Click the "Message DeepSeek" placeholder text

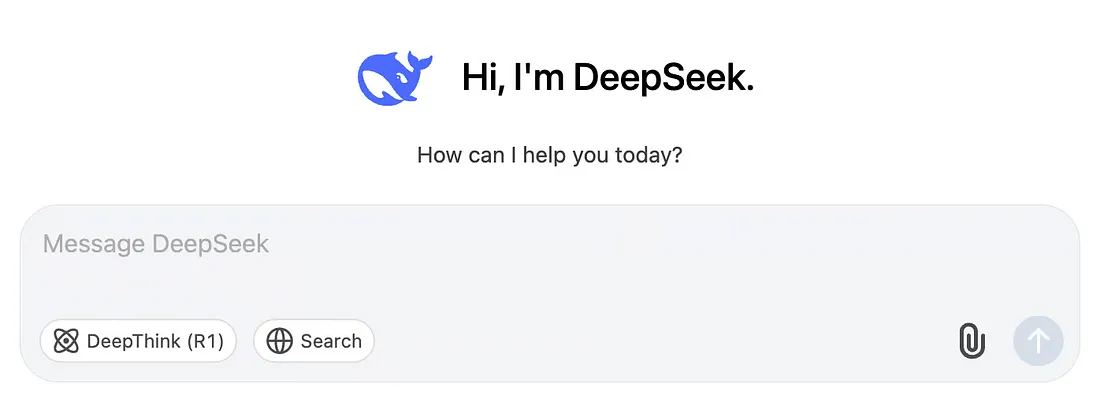tap(156, 244)
